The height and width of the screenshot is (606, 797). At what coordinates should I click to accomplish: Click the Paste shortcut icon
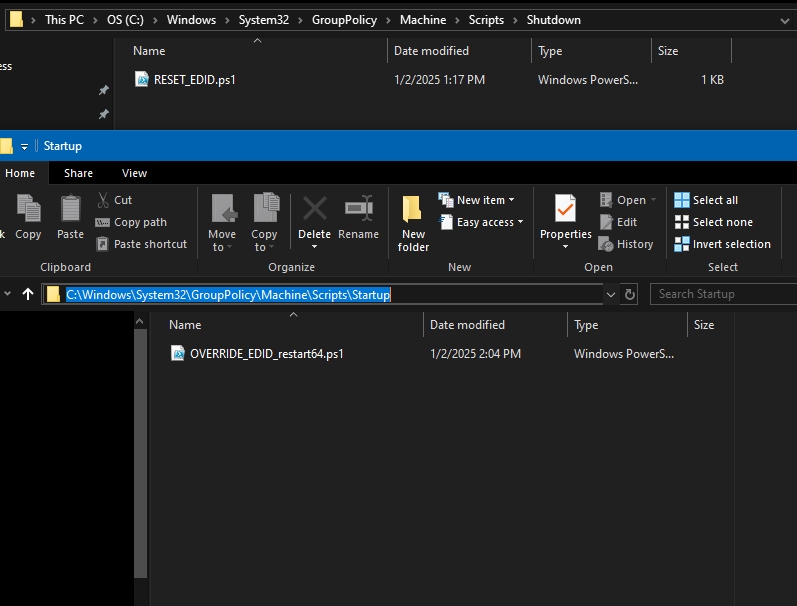pyautogui.click(x=103, y=244)
